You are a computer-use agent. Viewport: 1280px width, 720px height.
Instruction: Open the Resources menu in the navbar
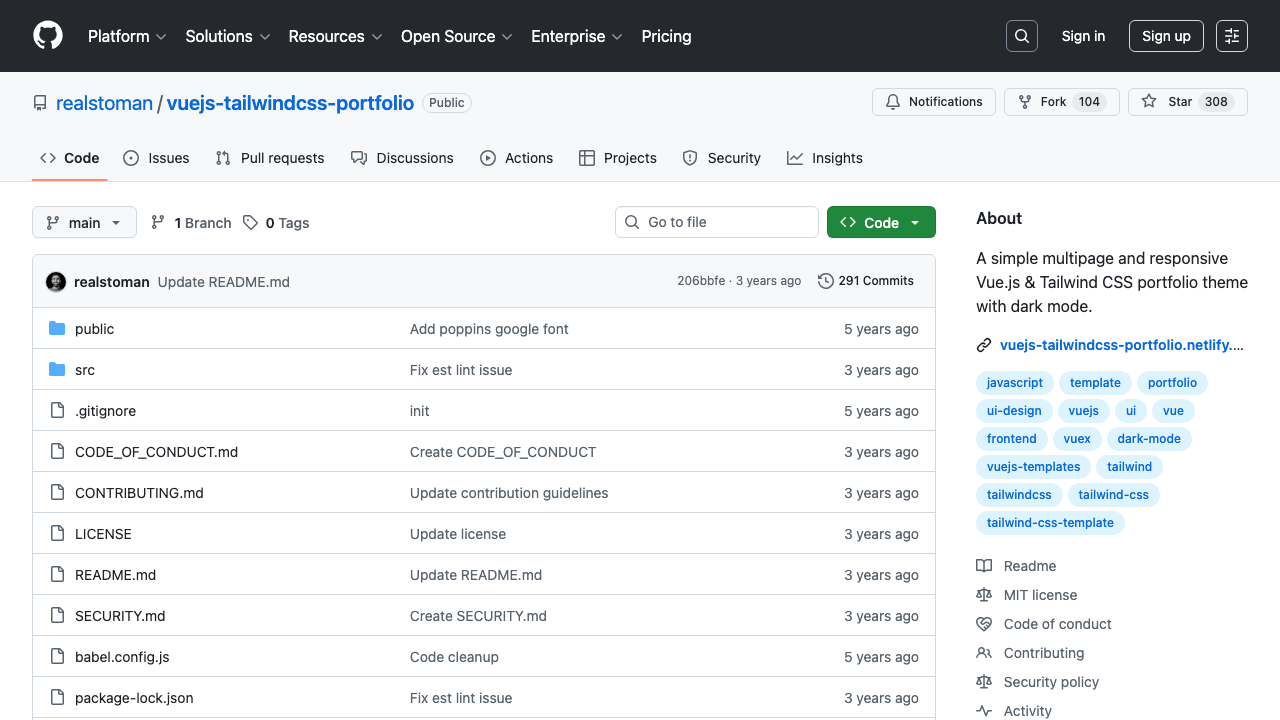[334, 36]
